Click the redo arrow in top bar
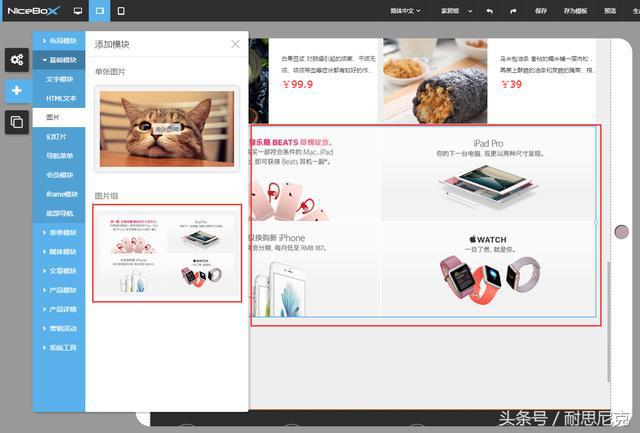This screenshot has height=433, width=640. pos(514,11)
